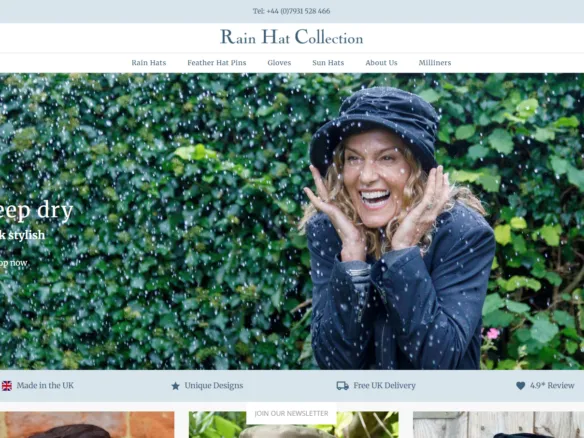Click the Join Our Newsletter button
This screenshot has height=438, width=584.
point(291,413)
